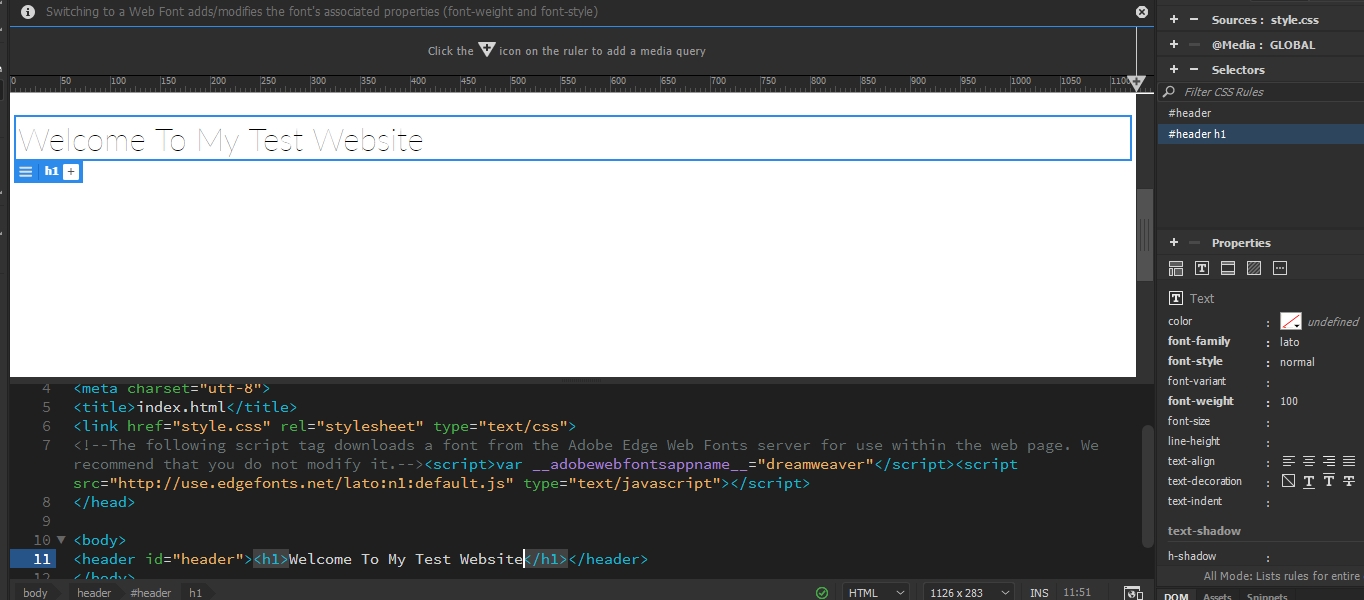Toggle center text-align for the rule
This screenshot has width=1364, height=600.
1309,461
